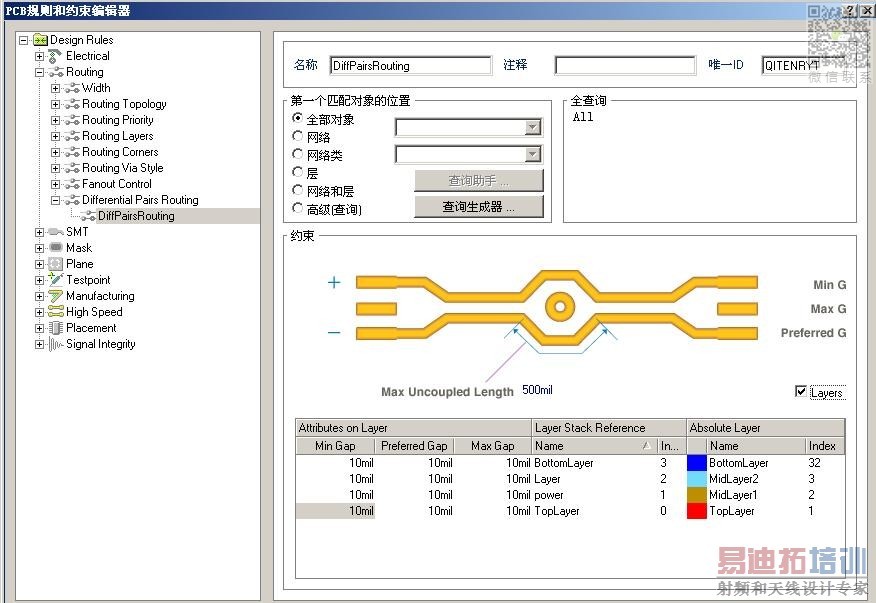Select the 层 radio button

click(298, 172)
